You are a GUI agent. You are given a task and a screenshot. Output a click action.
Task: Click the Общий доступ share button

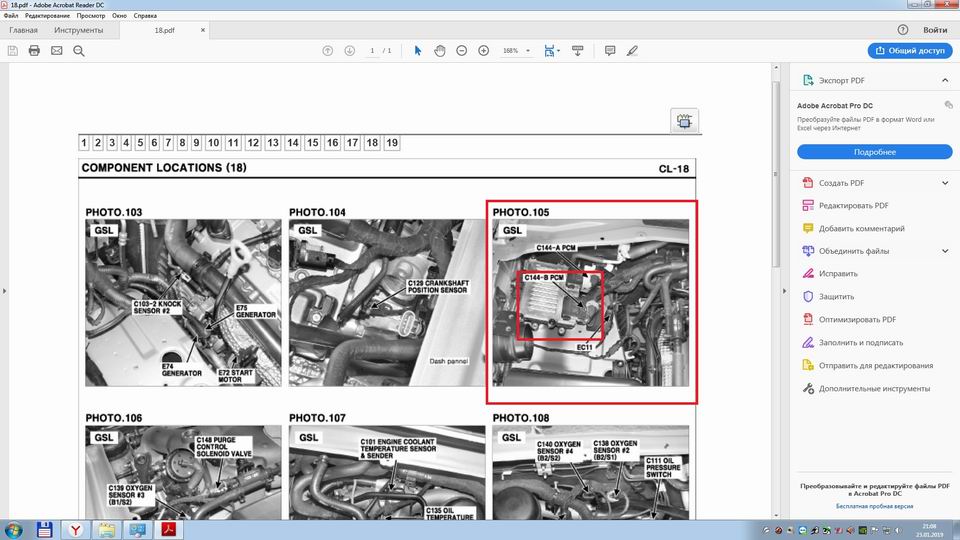coord(910,50)
